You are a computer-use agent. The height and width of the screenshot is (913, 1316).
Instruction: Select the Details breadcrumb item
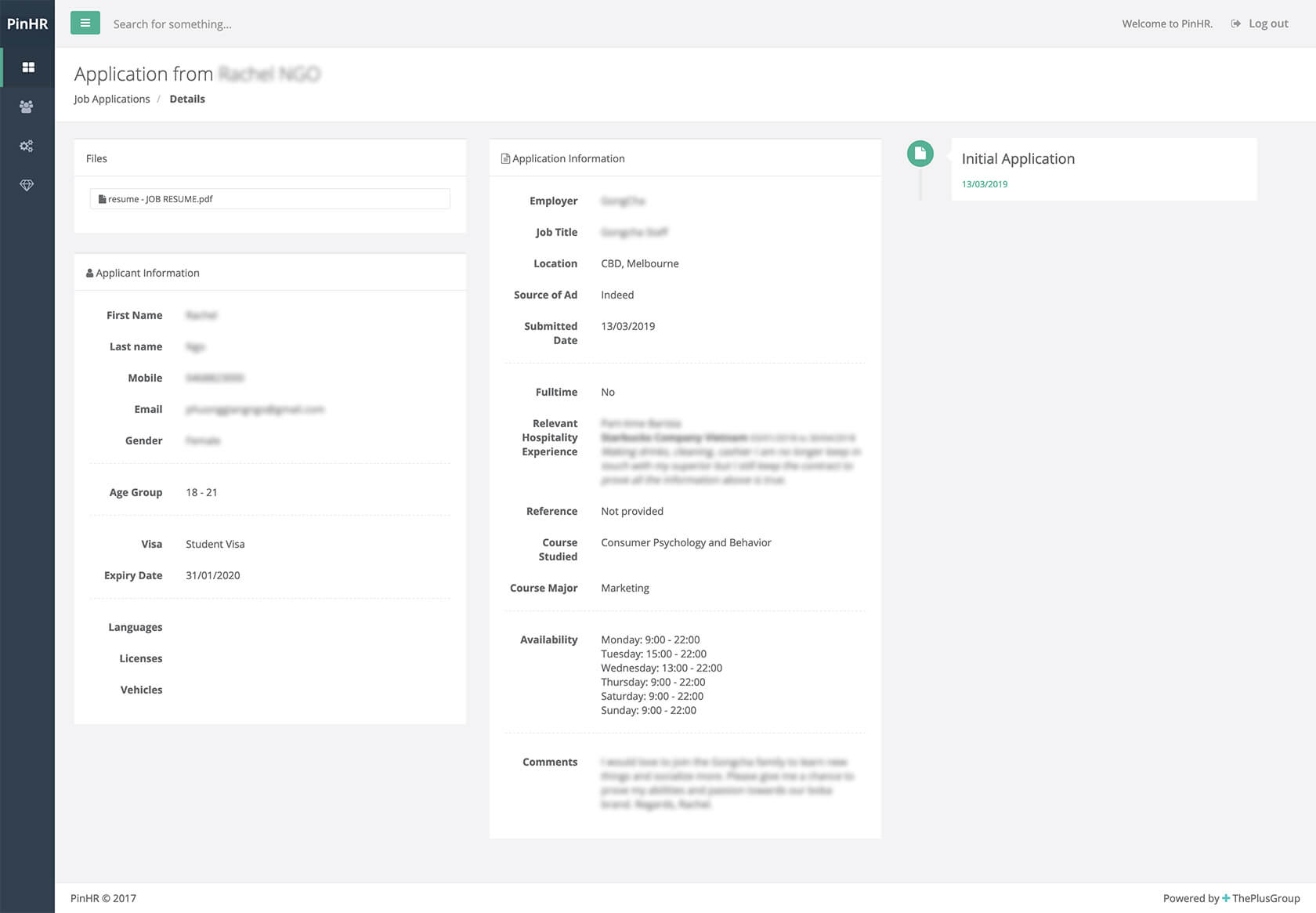pos(187,99)
